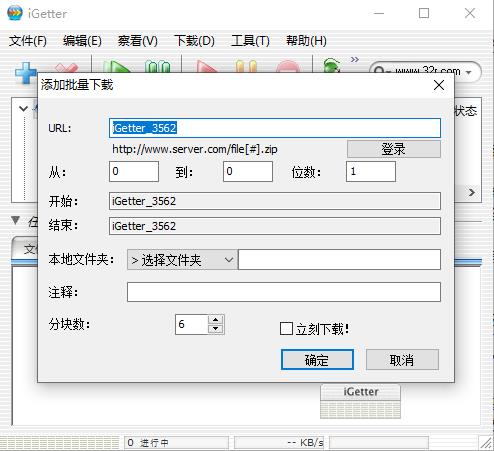
Task: Click the 从 start number field
Action: point(134,171)
